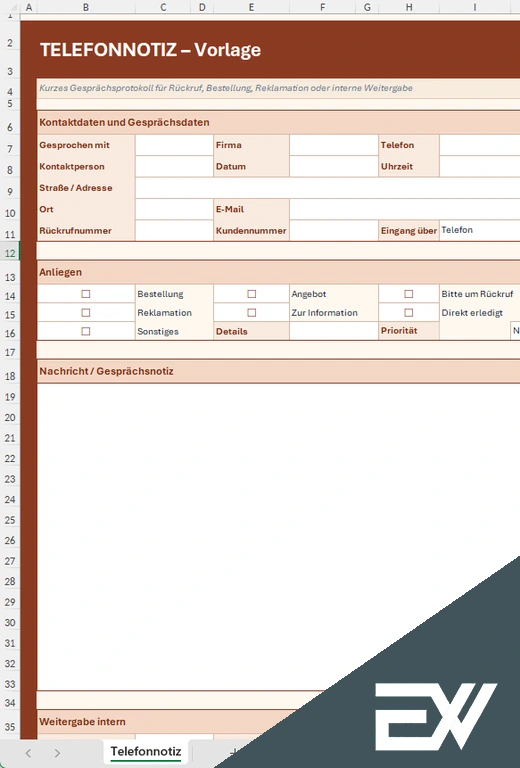Select the Weitergabe intern heading
The height and width of the screenshot is (768, 520).
pyautogui.click(x=82, y=721)
